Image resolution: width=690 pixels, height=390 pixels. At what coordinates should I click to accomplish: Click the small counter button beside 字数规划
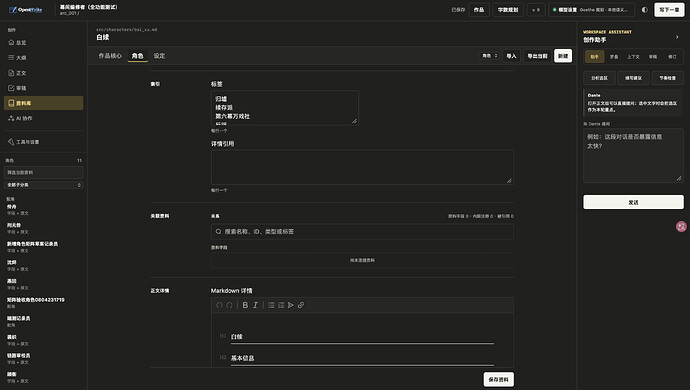(x=536, y=10)
